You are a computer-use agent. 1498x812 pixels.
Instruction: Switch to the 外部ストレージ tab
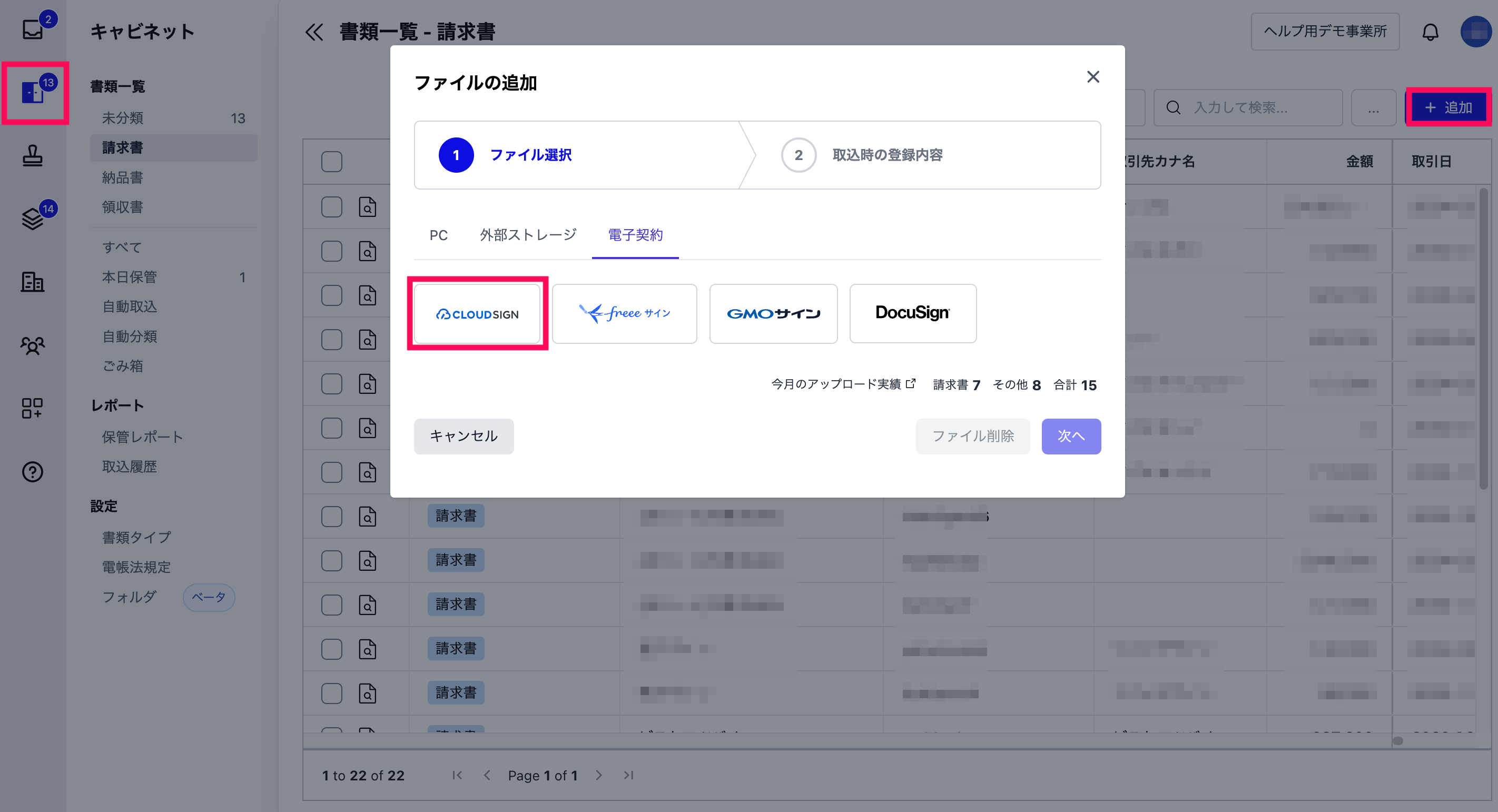[528, 235]
